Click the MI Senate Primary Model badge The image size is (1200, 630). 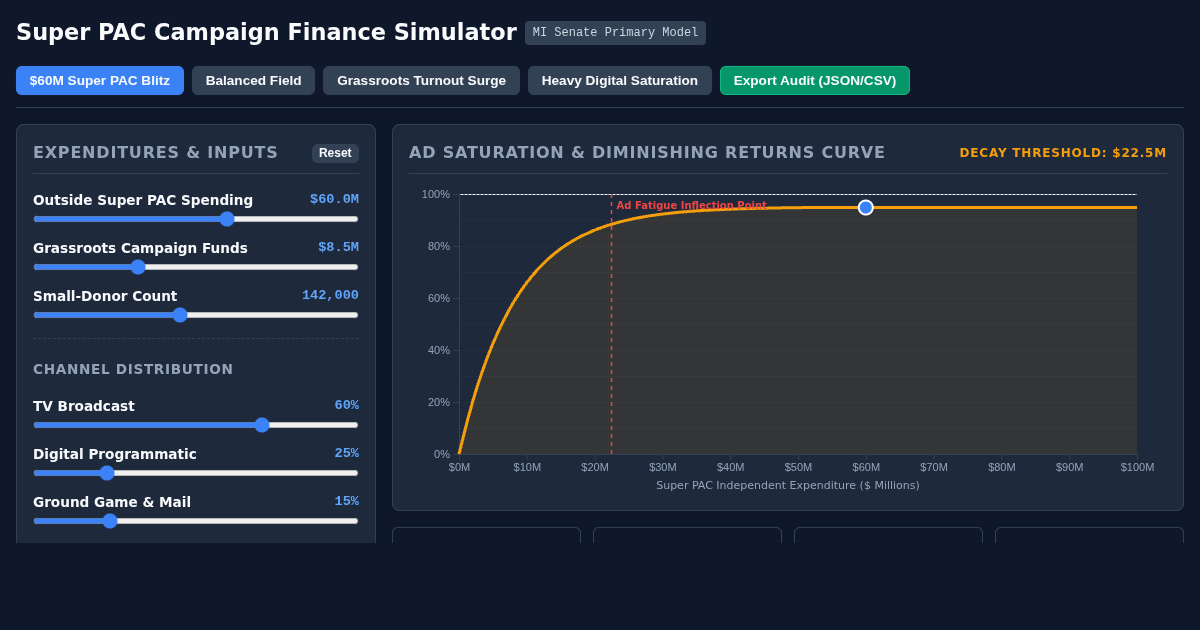615,33
